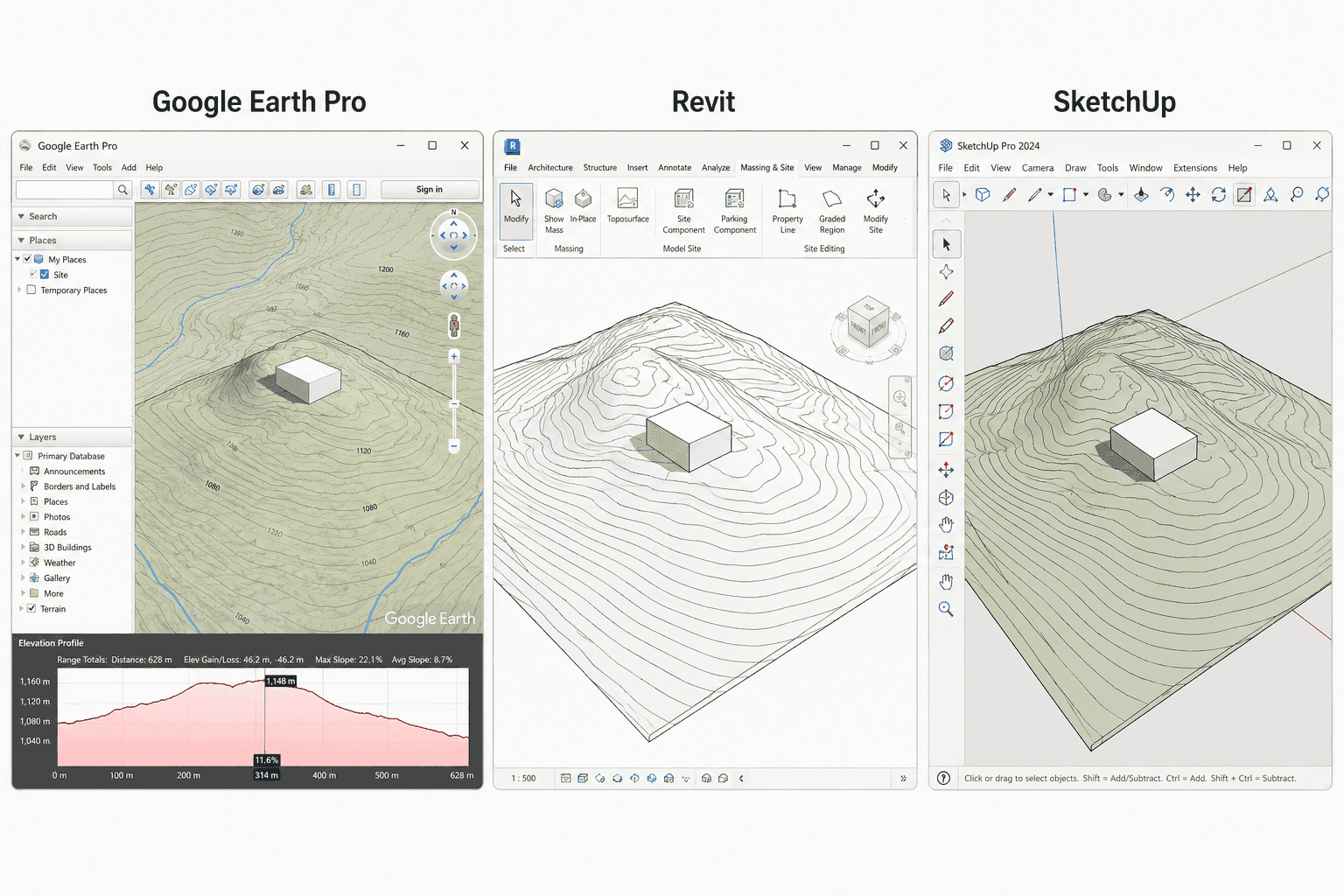
Task: Click SketchUp Orbit icon in left sidebar
Action: (x=946, y=498)
